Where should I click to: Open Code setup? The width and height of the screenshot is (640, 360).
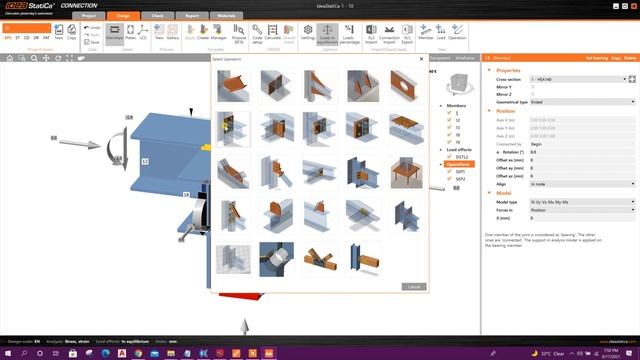[x=257, y=33]
